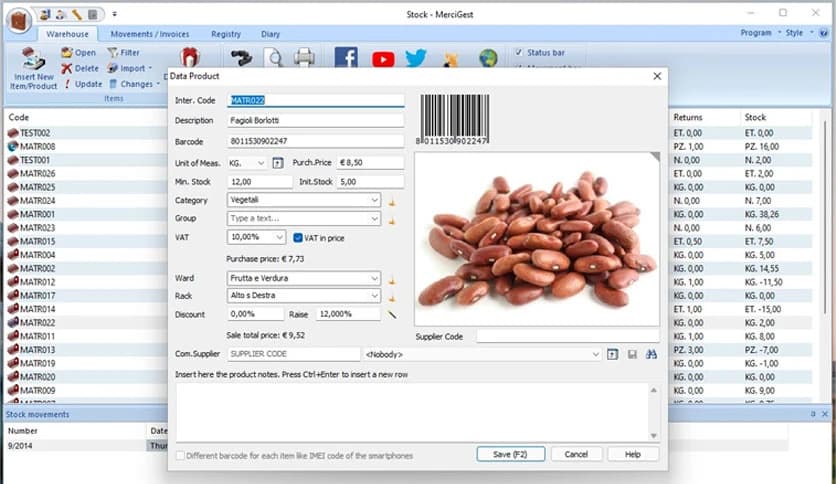Open the Diary ribbon tab
Image resolution: width=836 pixels, height=484 pixels.
270,33
